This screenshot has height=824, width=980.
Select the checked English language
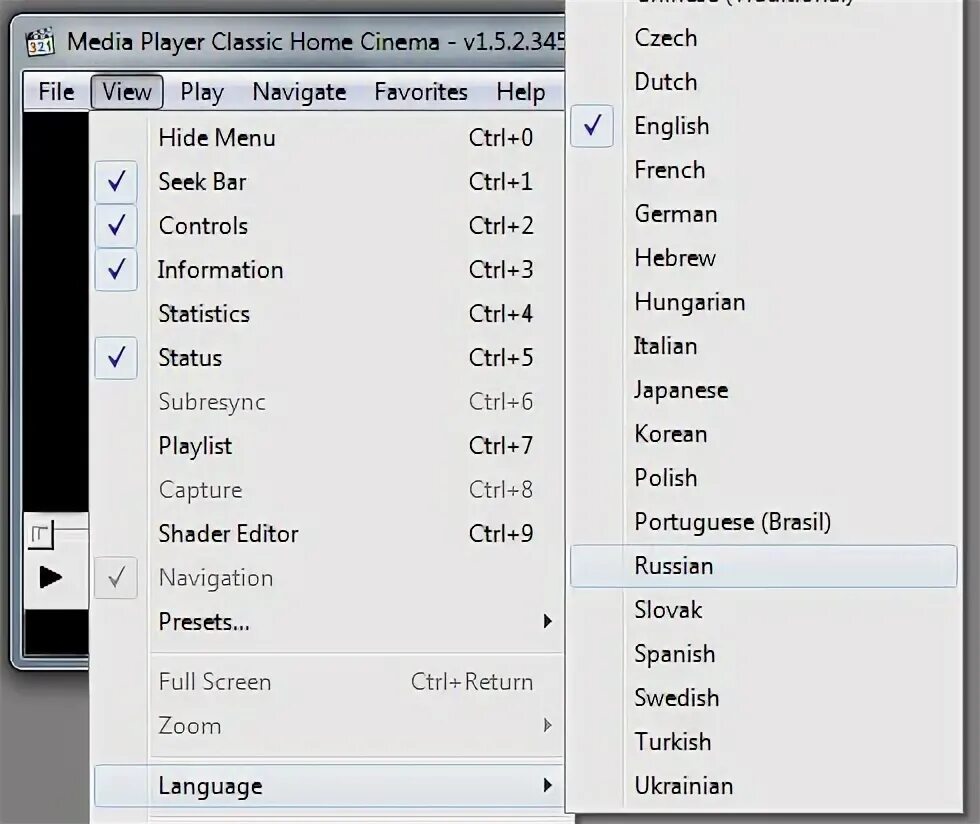[x=764, y=126]
